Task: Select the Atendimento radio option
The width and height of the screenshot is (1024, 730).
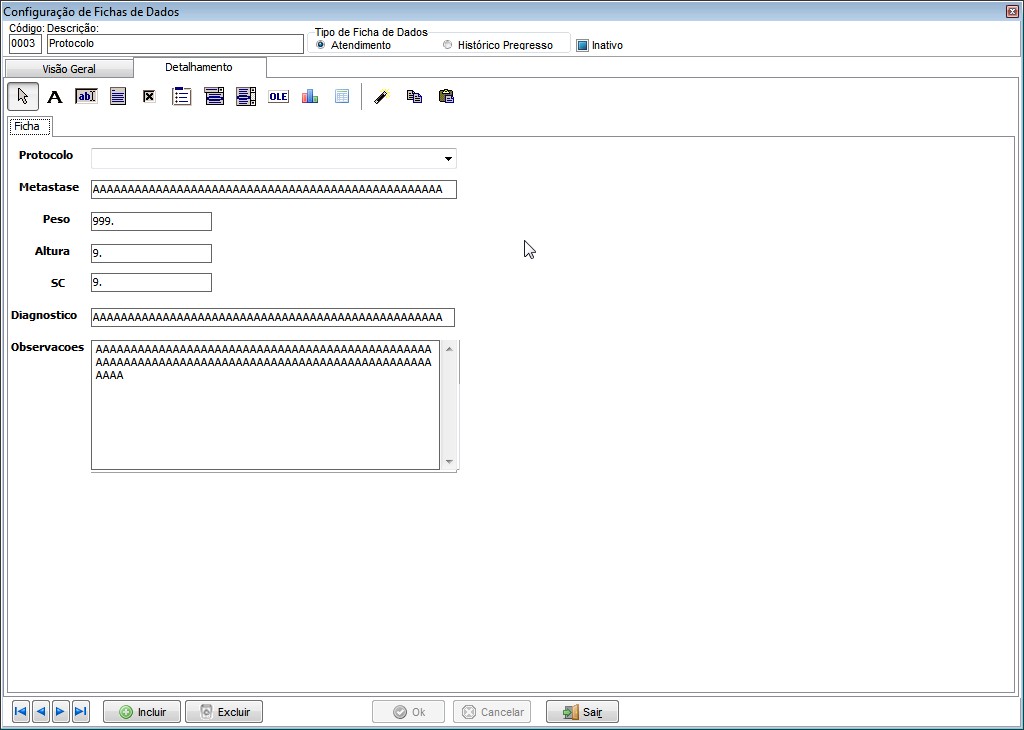Action: [321, 45]
